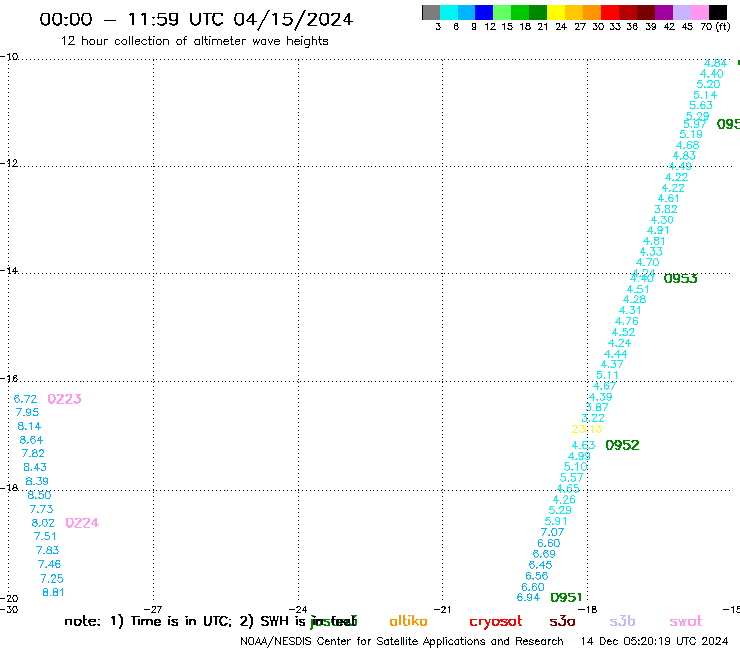This screenshot has width=740, height=650.
Task: Click the 8.64 wave height reading
Action: click(x=31, y=440)
